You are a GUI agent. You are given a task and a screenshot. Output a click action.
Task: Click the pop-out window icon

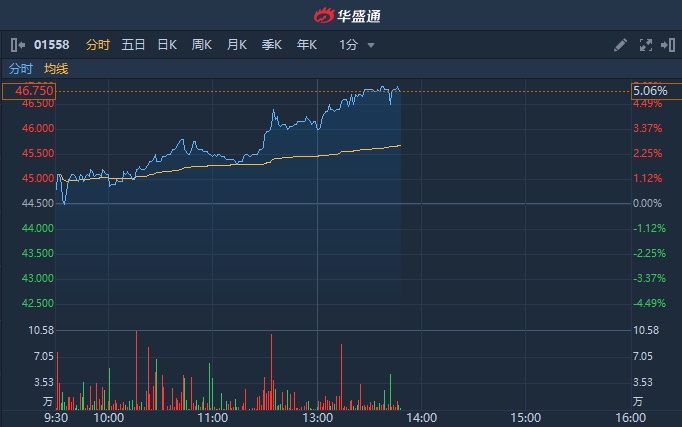tap(667, 45)
